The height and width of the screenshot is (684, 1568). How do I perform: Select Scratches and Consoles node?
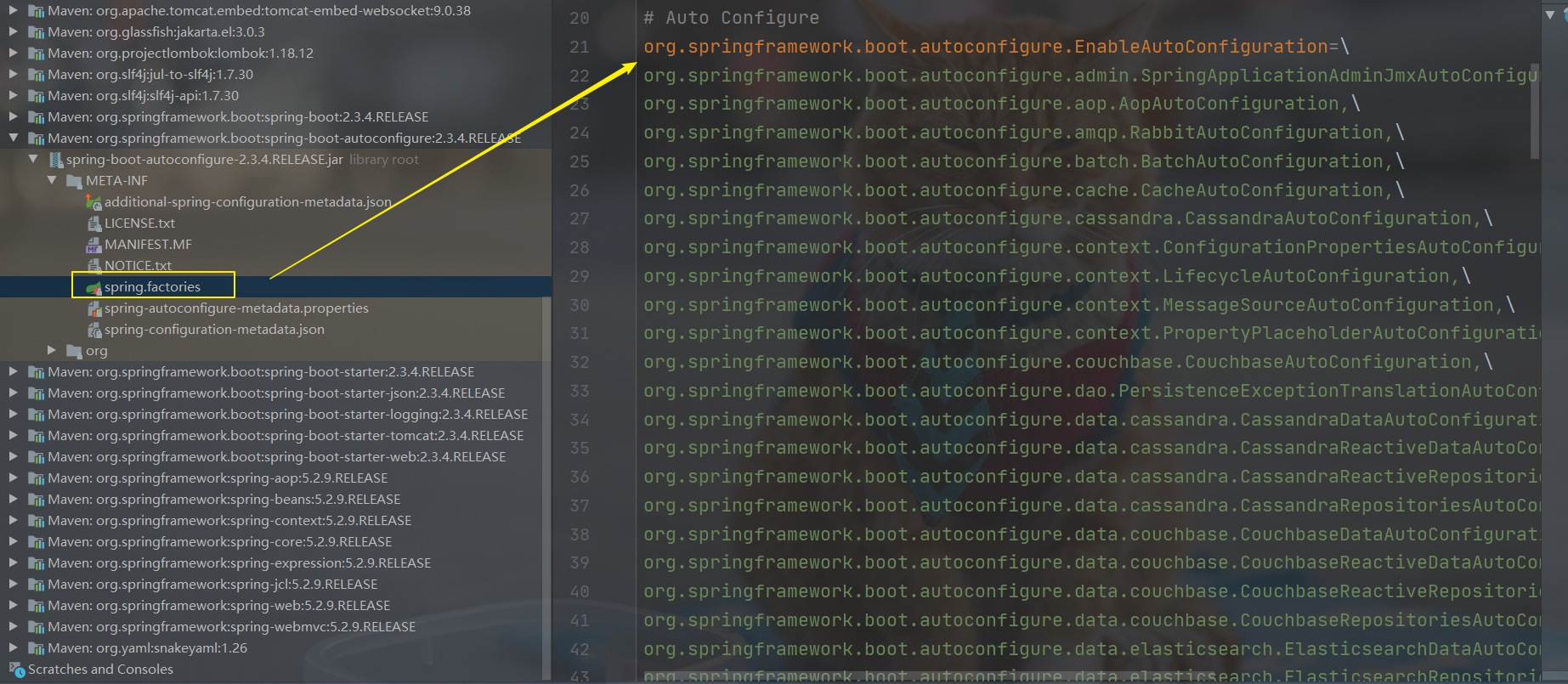(x=100, y=670)
